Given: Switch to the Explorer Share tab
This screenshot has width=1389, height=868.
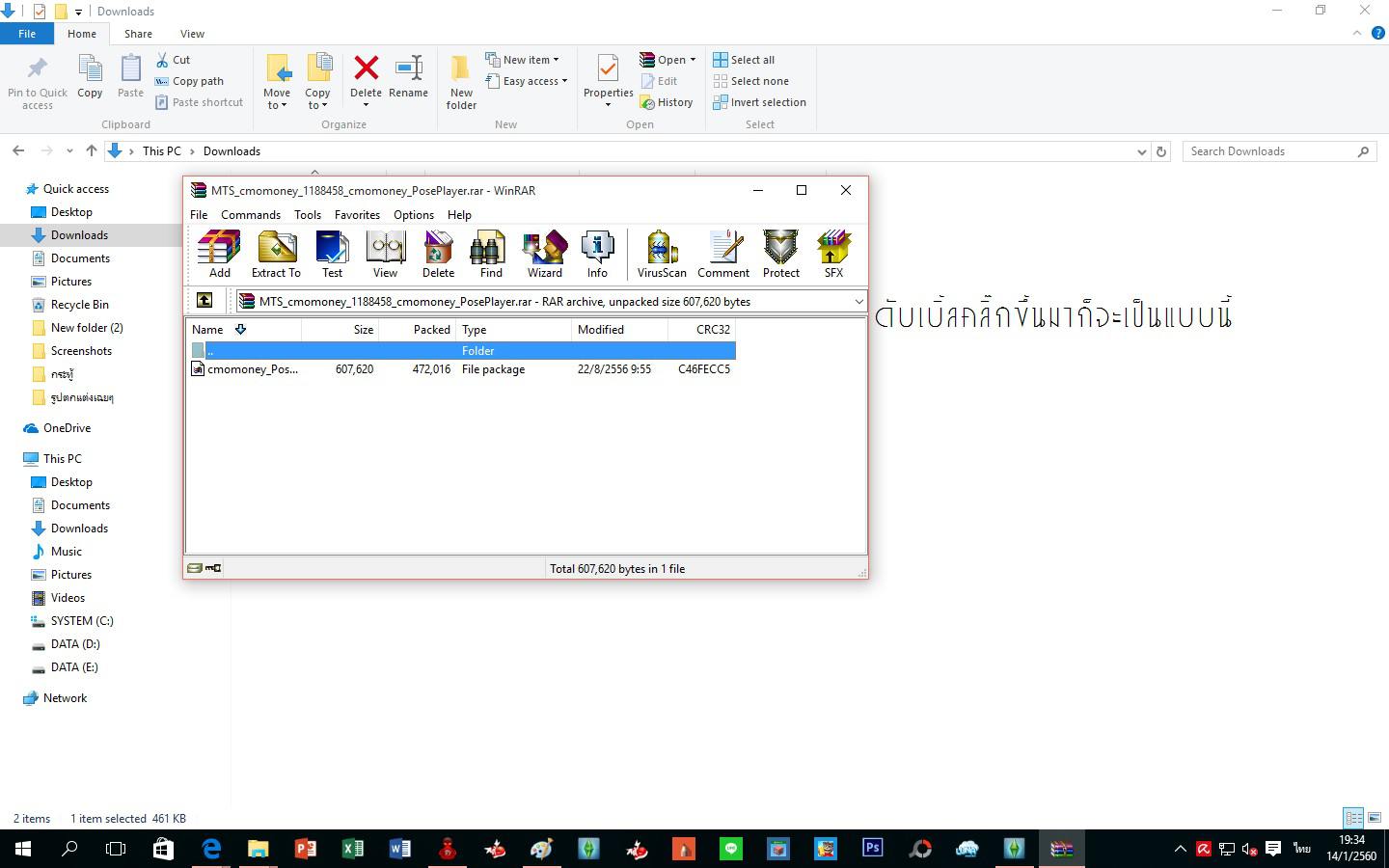Looking at the screenshot, I should pyautogui.click(x=138, y=34).
